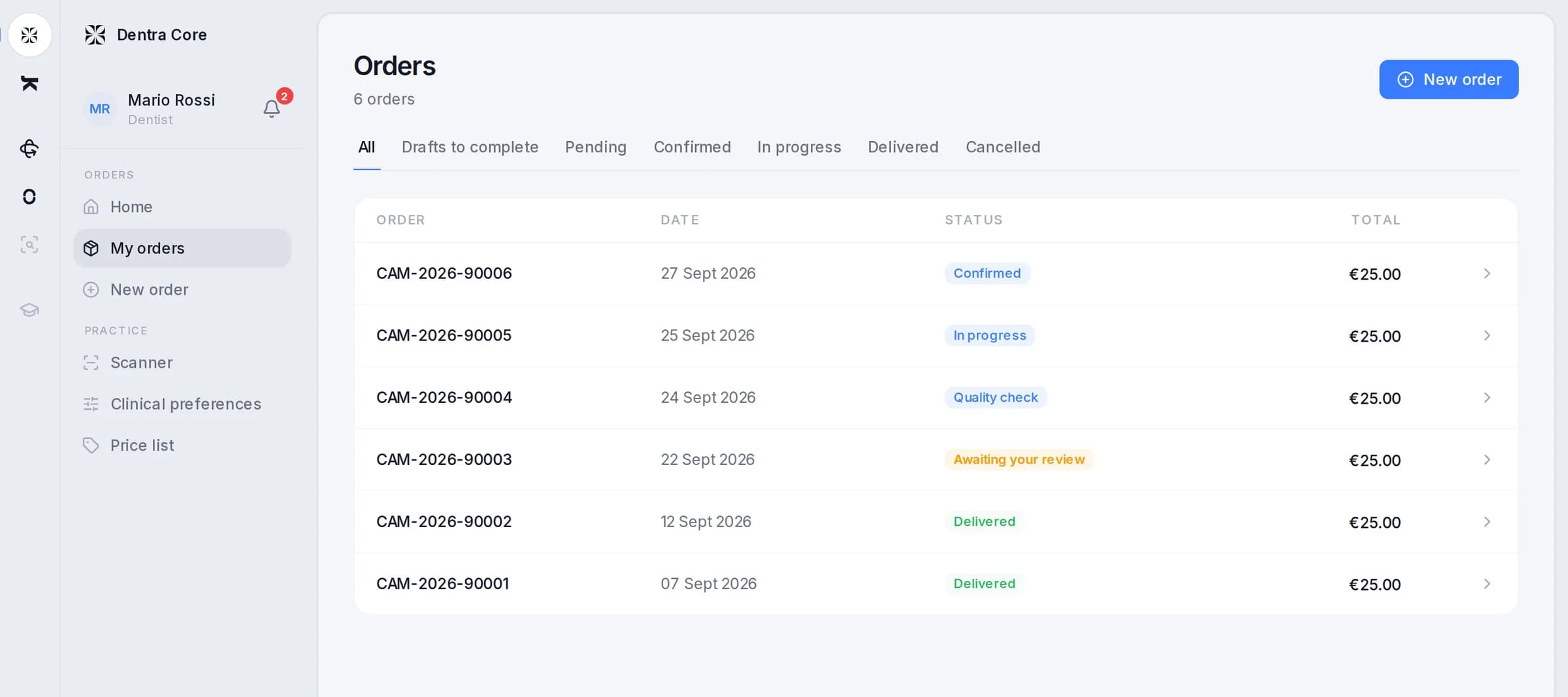Click the date 27 Sept 2026

[x=708, y=274]
